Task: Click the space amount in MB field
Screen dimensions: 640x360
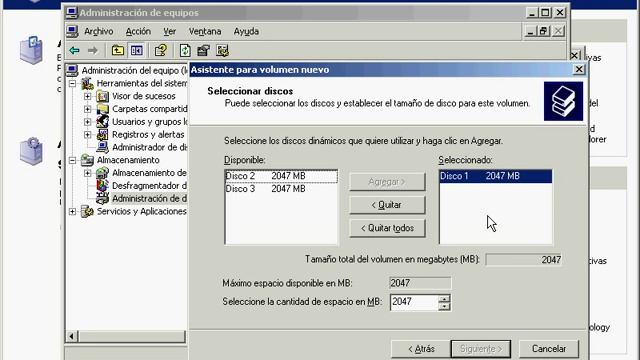Action: click(414, 302)
